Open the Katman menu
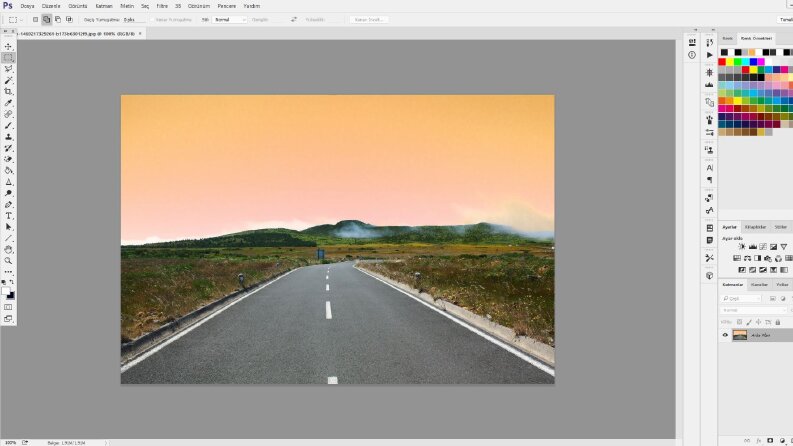 coord(104,6)
